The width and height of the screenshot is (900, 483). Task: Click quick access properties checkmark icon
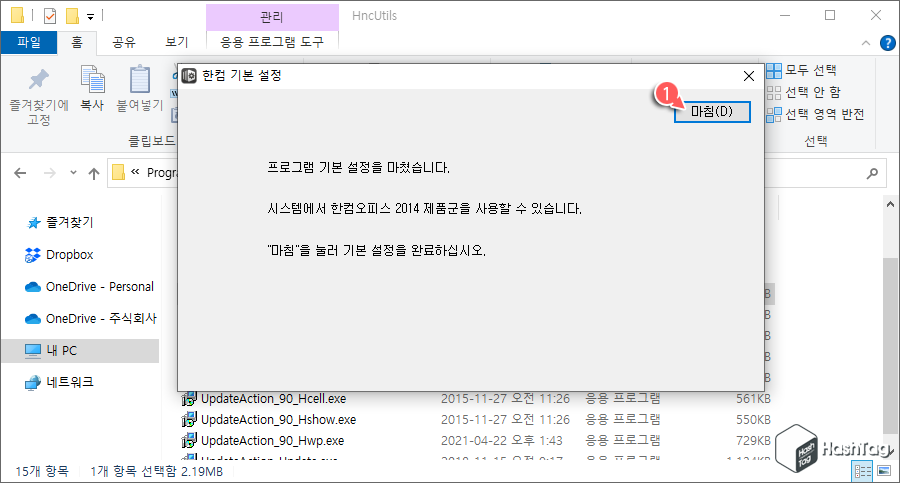50,16
